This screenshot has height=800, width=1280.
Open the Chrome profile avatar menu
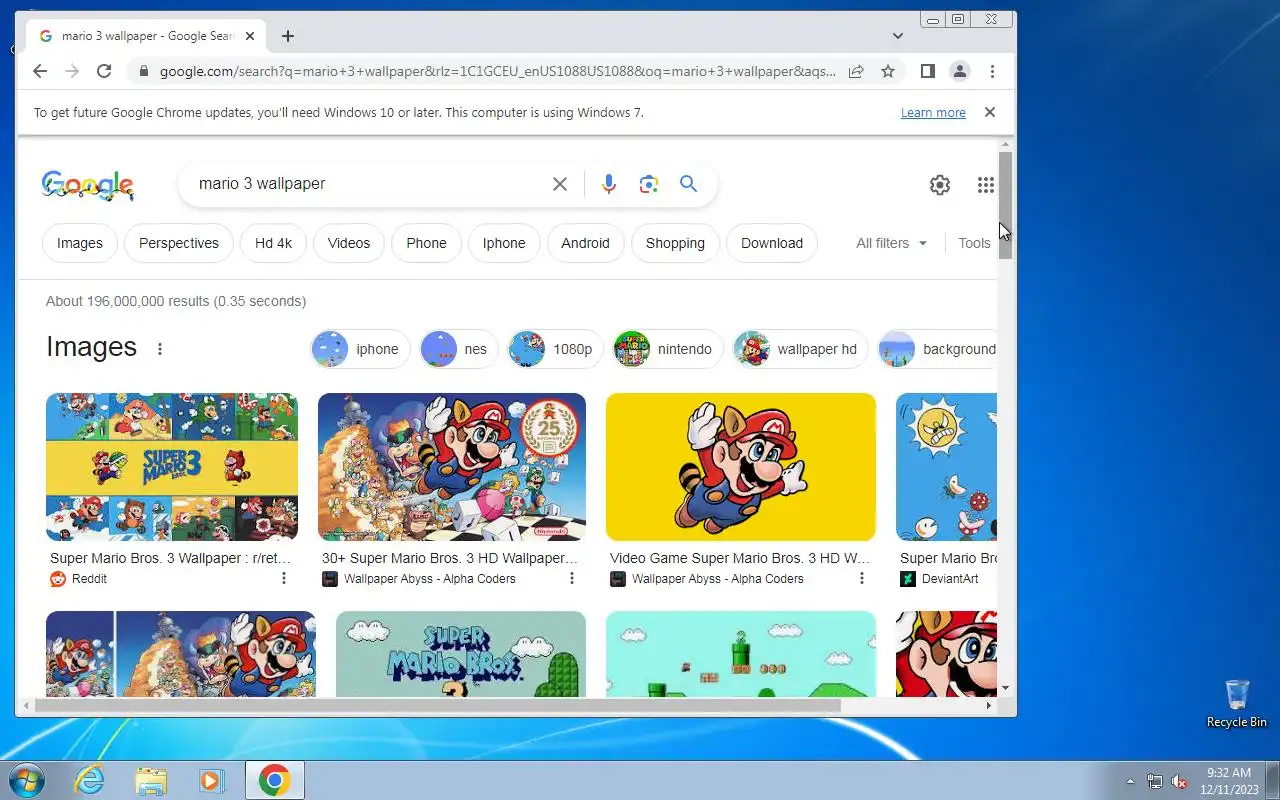coord(960,71)
